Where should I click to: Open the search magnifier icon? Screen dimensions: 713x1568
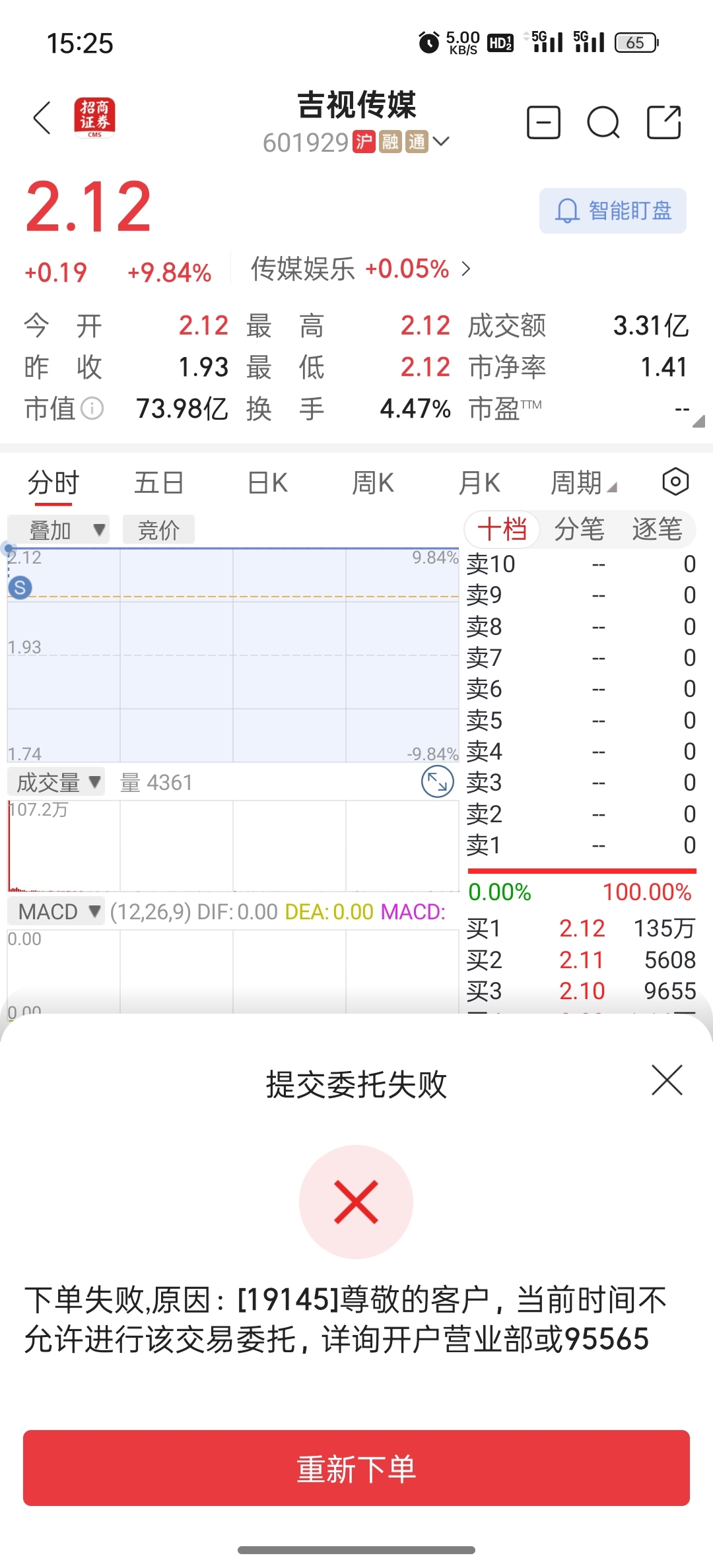[x=603, y=122]
